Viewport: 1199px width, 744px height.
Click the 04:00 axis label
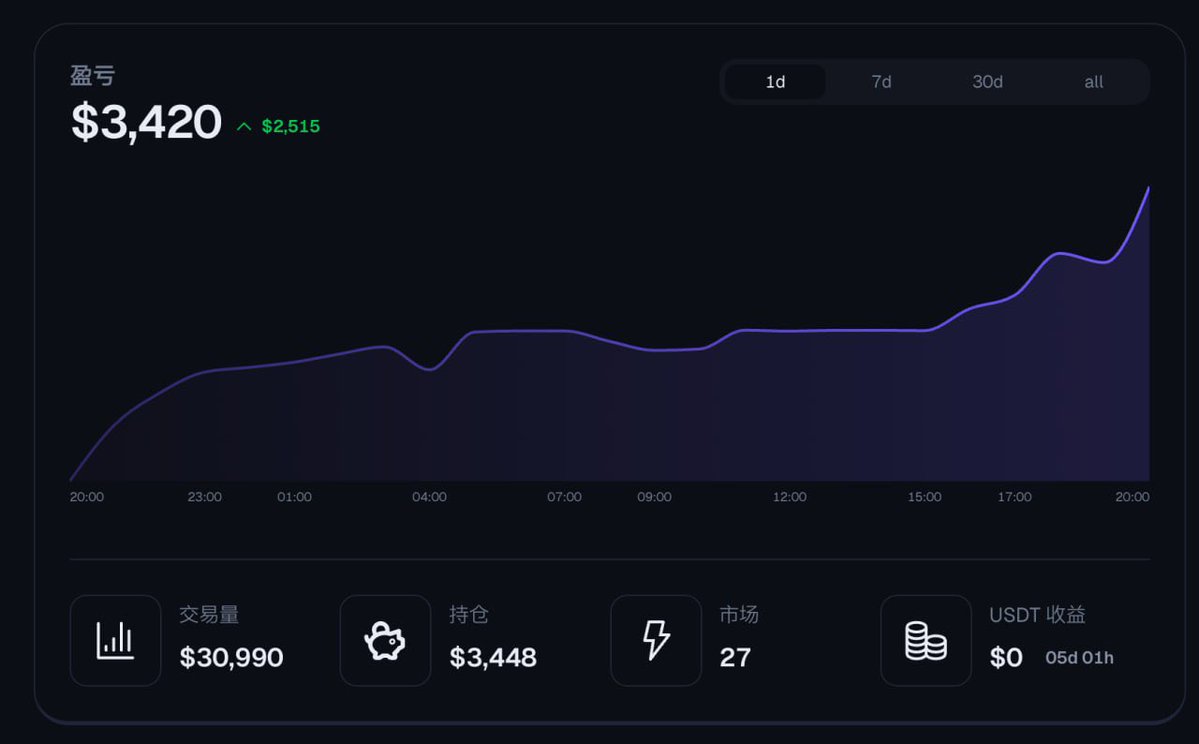click(x=429, y=497)
